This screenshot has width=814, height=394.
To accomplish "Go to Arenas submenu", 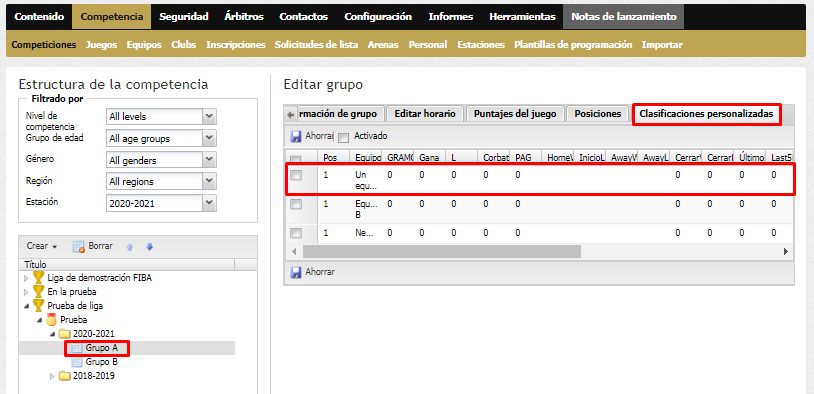I will click(x=383, y=45).
